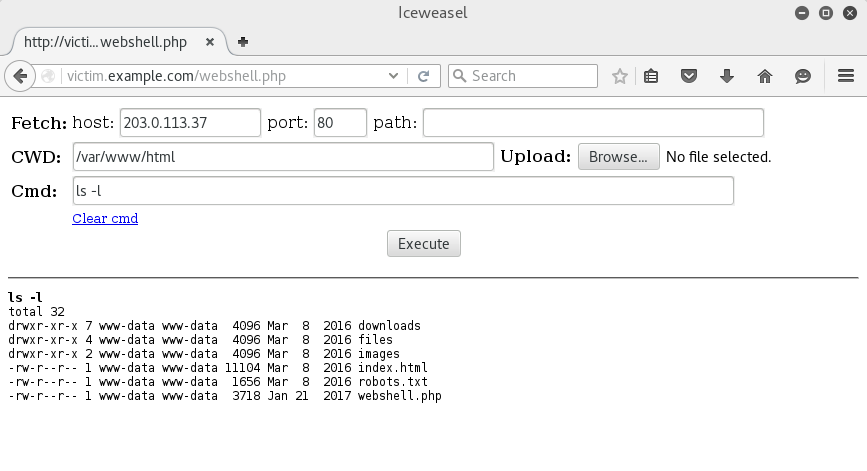Click the site identity globe icon
The height and width of the screenshot is (471, 867).
pyautogui.click(x=48, y=76)
